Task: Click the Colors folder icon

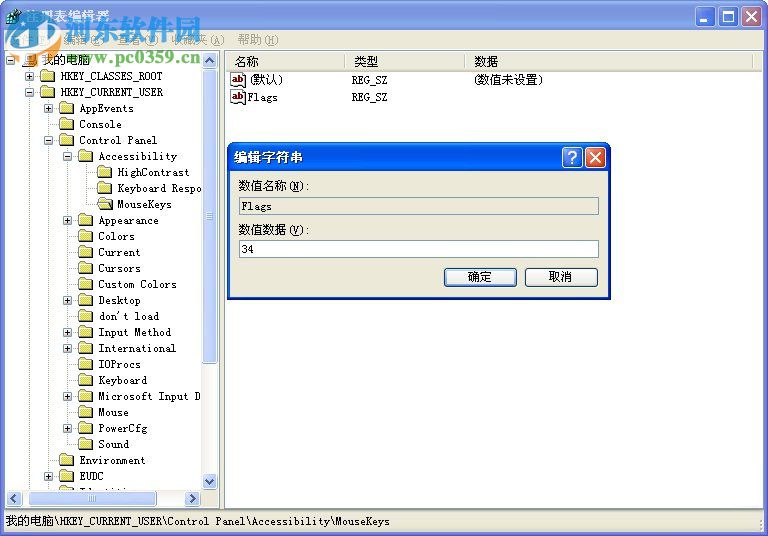Action: click(86, 236)
